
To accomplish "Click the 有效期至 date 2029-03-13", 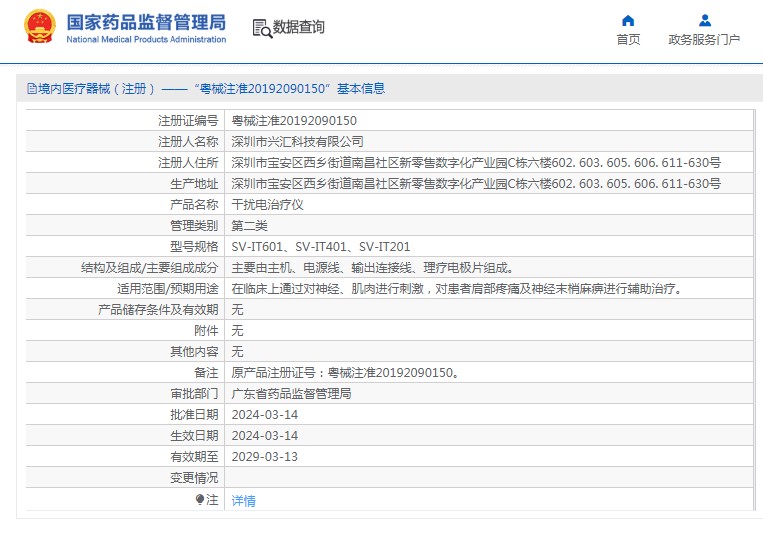I will click(x=264, y=456).
